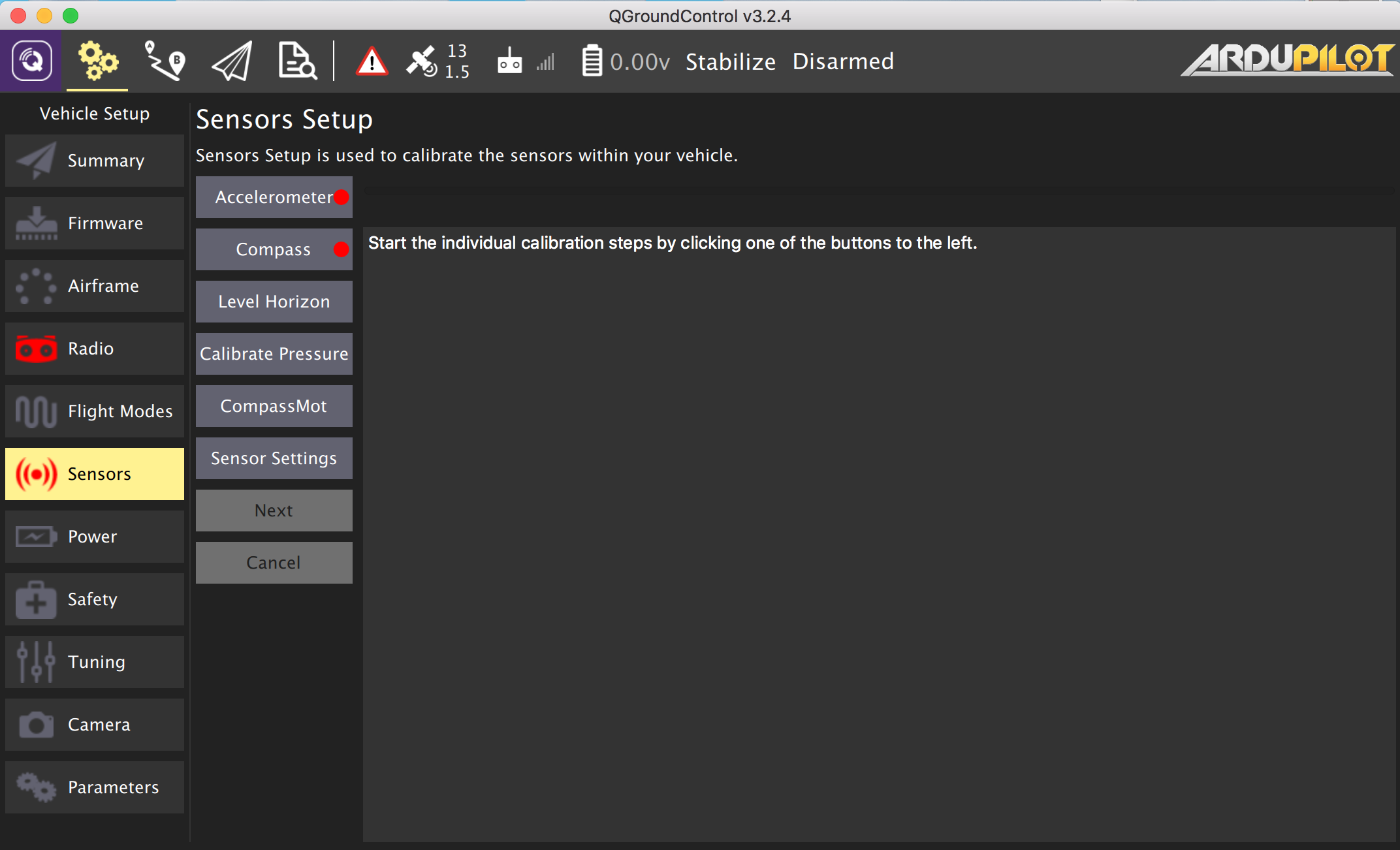Select Radio in Vehicle Setup sidebar
The height and width of the screenshot is (850, 1400).
coord(95,349)
